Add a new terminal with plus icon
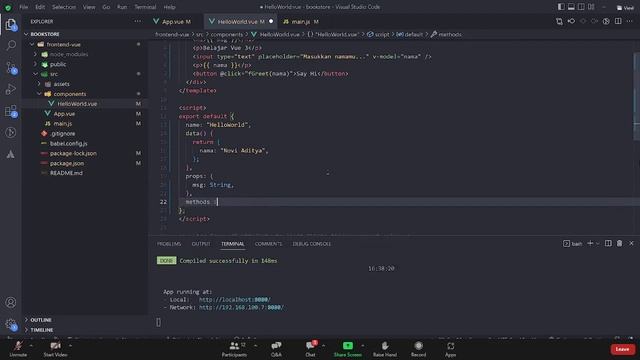The width and height of the screenshot is (640, 360). (590, 243)
